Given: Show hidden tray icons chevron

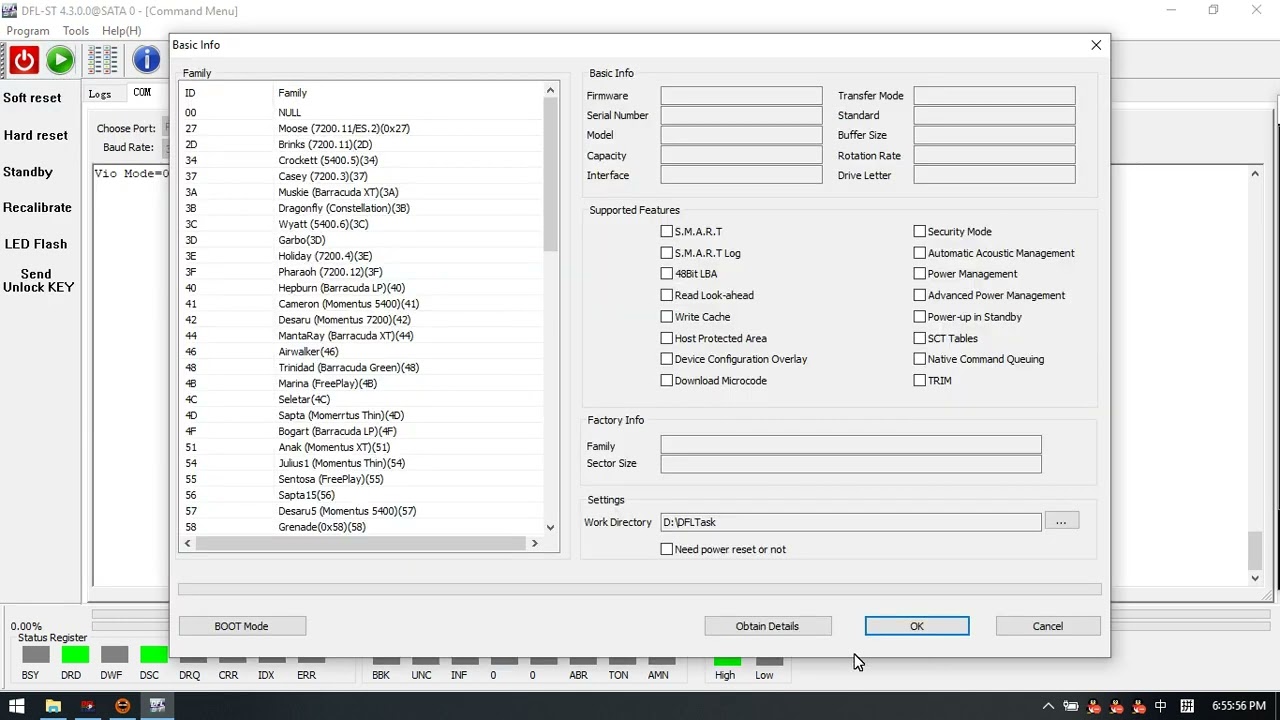Looking at the screenshot, I should [x=1048, y=706].
